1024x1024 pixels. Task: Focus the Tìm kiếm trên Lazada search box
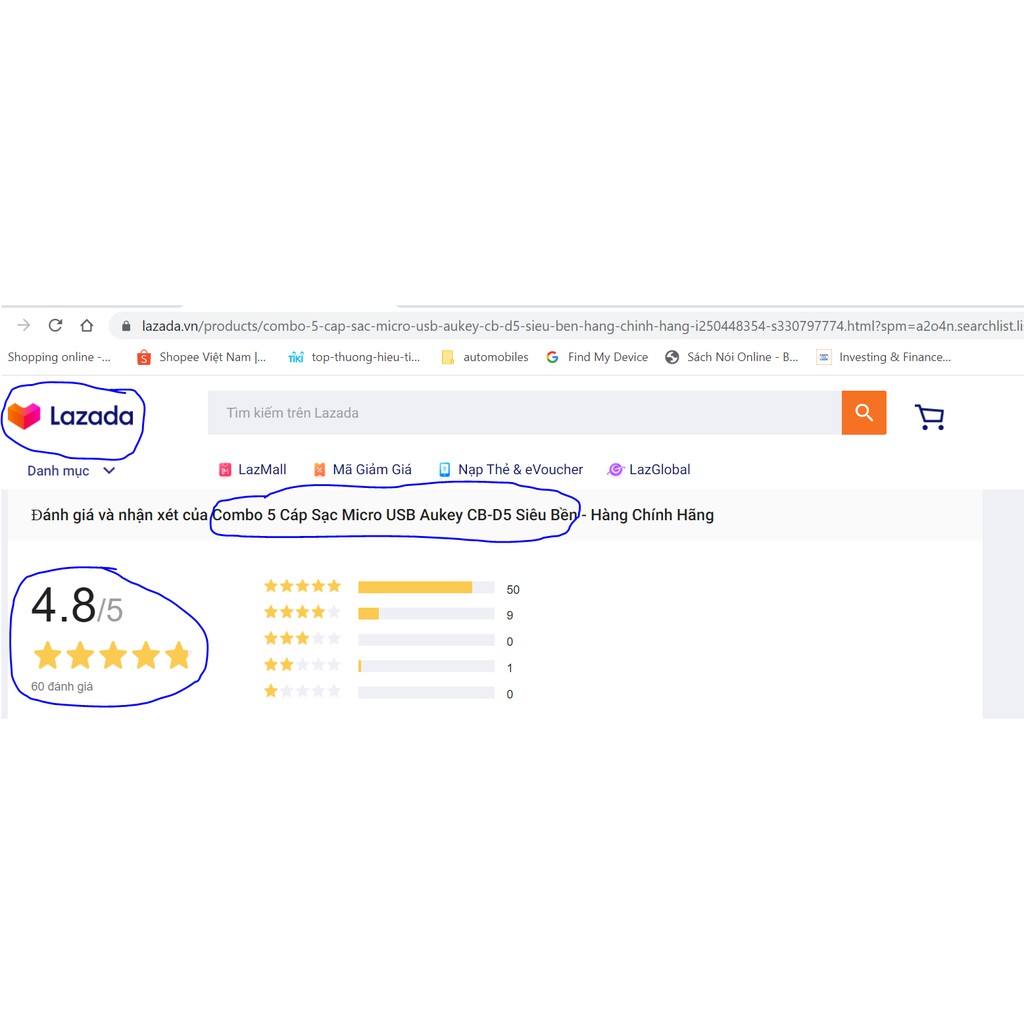click(x=524, y=413)
